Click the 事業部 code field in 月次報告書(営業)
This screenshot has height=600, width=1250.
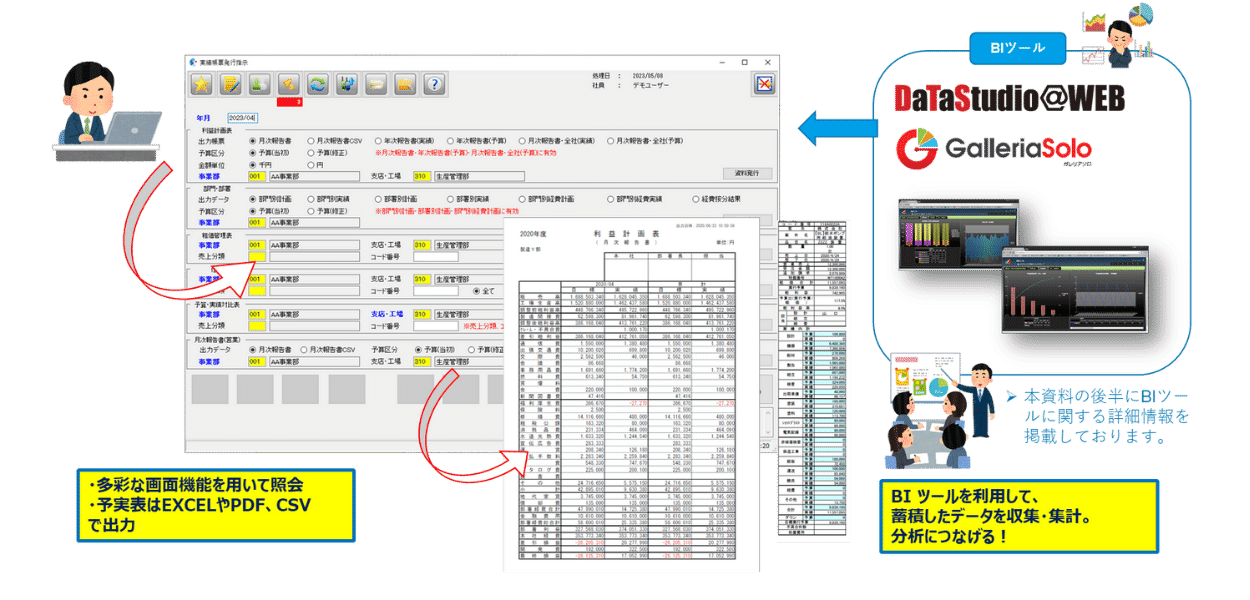(256, 362)
